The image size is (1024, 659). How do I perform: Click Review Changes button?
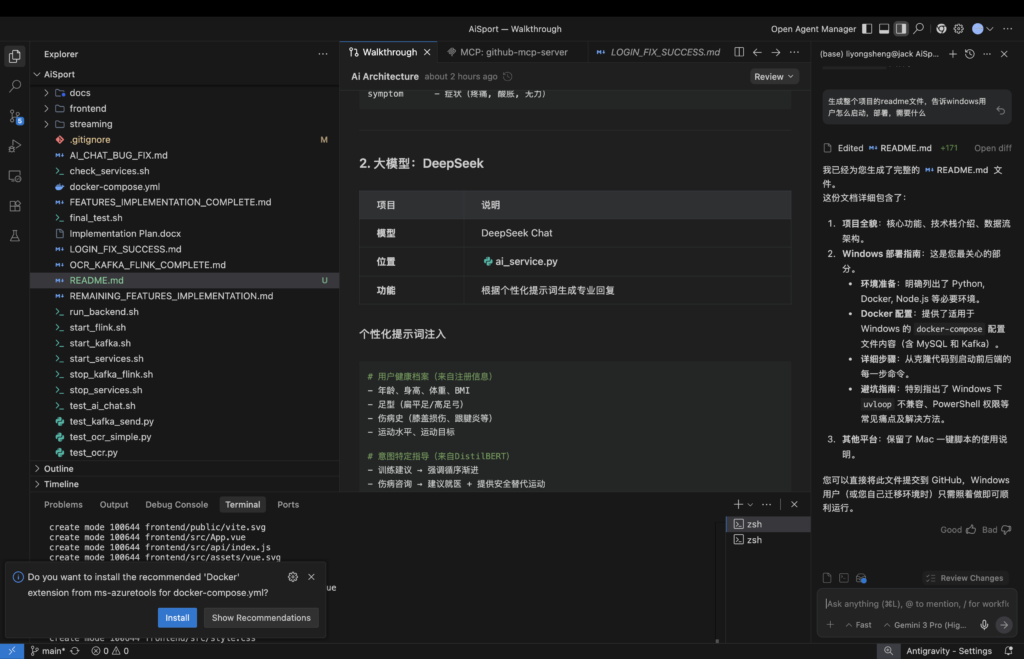pyautogui.click(x=965, y=578)
